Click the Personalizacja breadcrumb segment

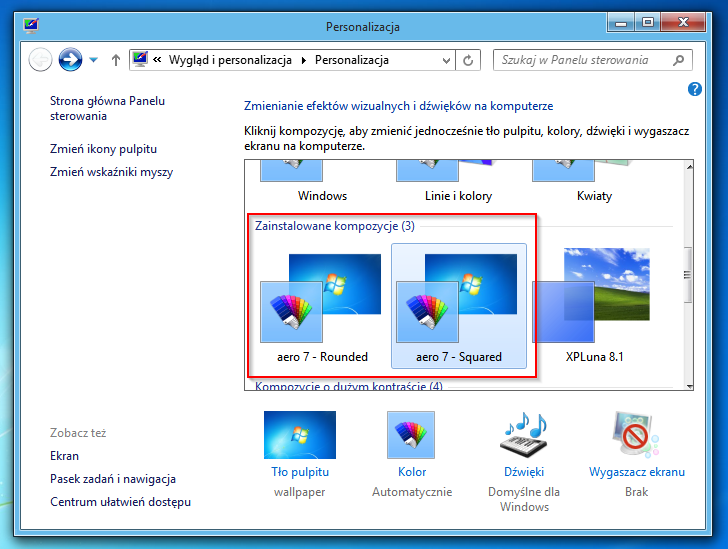pos(352,60)
